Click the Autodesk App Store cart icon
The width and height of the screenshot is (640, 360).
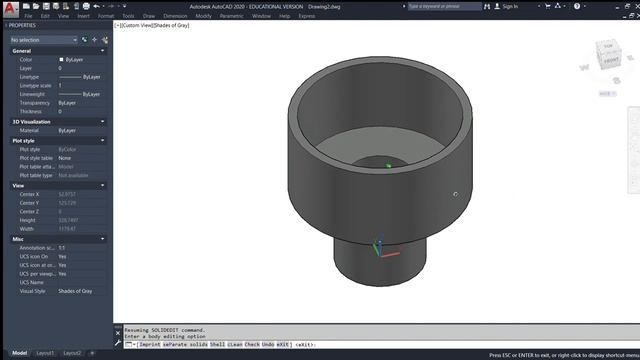548,6
